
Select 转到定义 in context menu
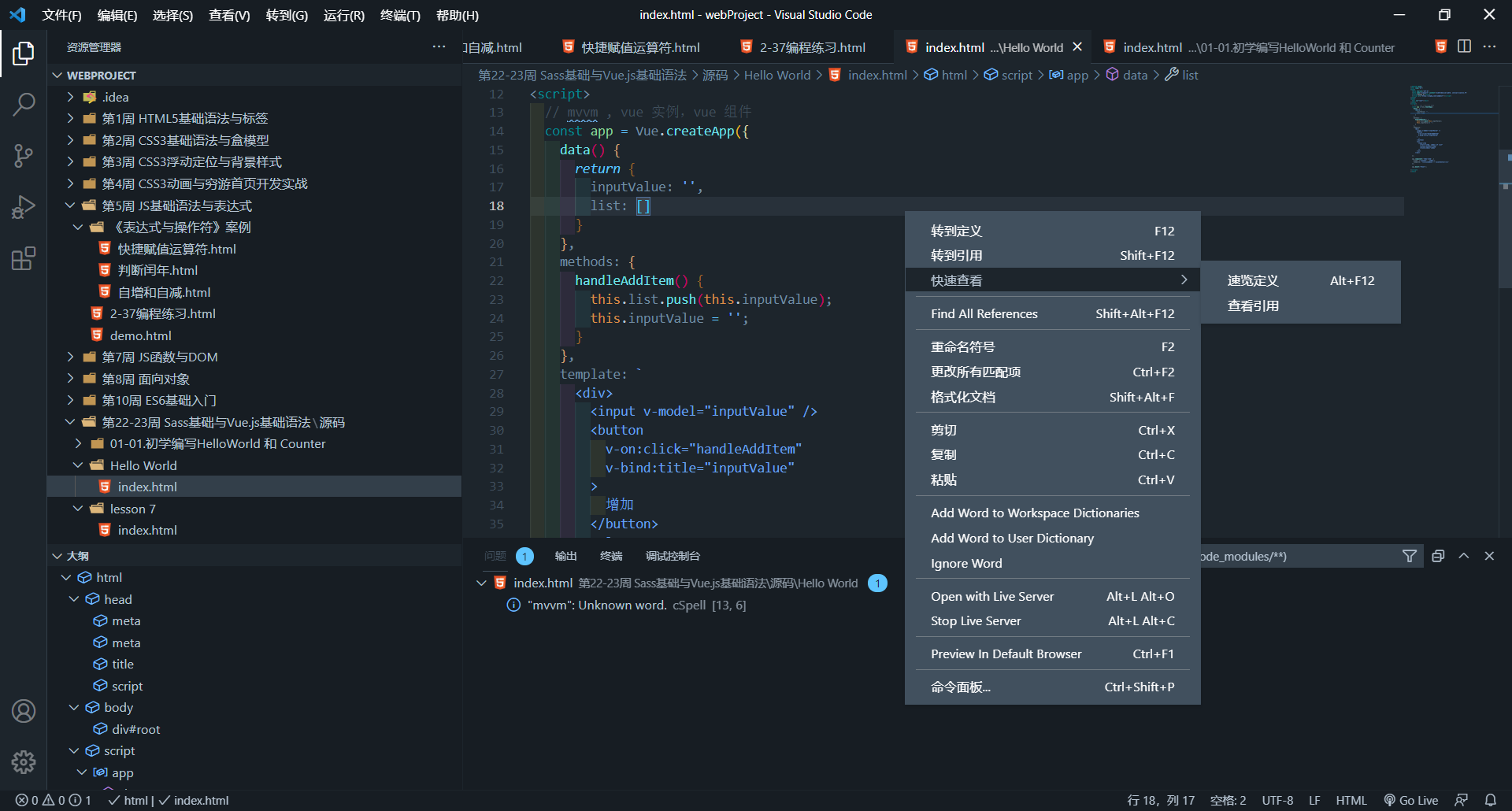point(1052,231)
